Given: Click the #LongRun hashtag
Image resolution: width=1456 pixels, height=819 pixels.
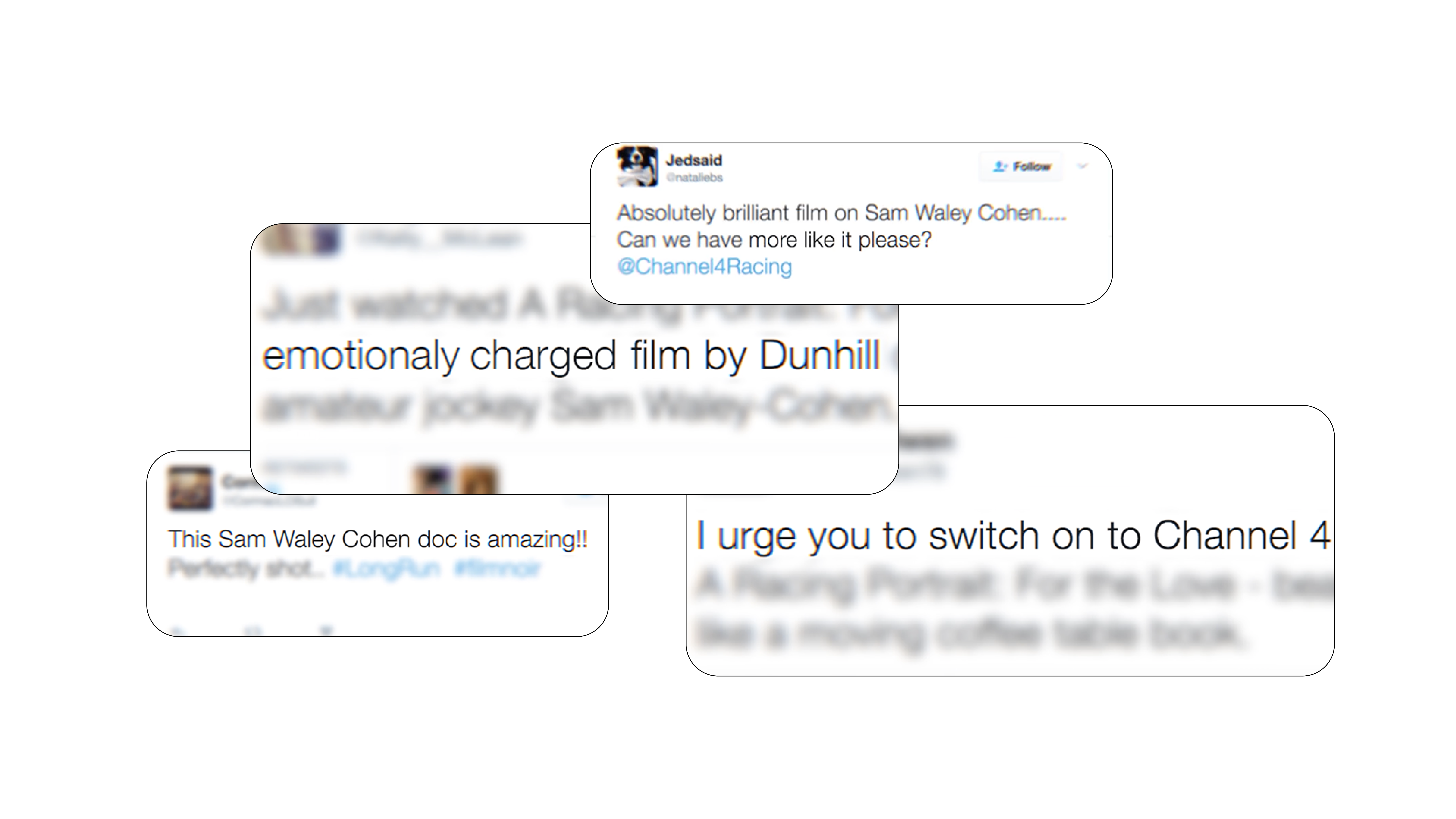Looking at the screenshot, I should pyautogui.click(x=387, y=568).
